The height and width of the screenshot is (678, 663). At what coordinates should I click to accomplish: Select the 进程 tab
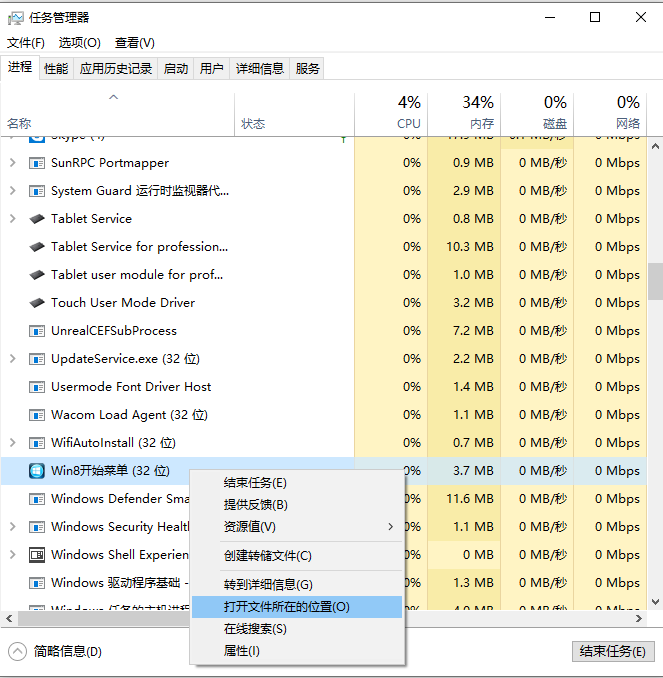coord(20,67)
